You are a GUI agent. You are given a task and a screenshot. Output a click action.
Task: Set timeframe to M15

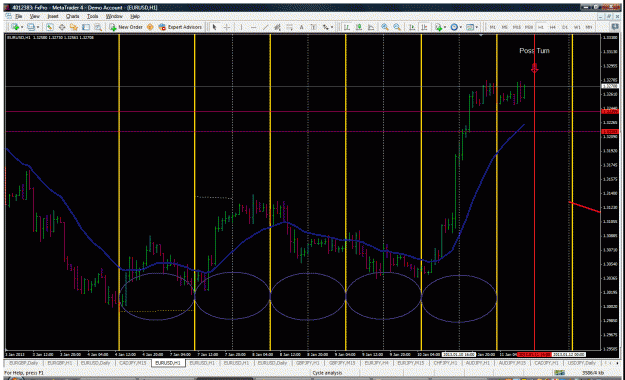pos(517,27)
